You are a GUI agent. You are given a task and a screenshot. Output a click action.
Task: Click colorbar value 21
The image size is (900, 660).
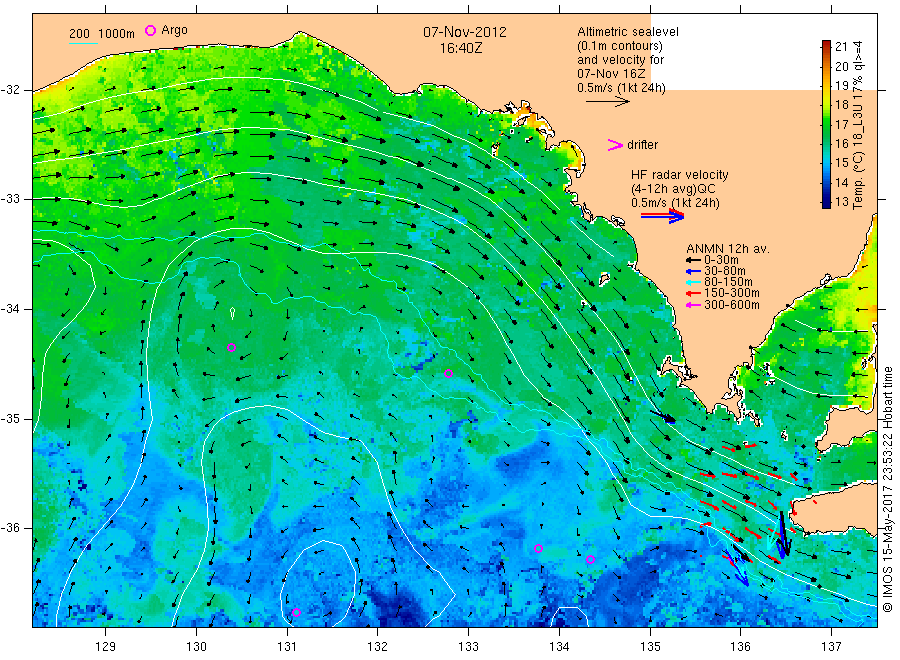[x=841, y=46]
